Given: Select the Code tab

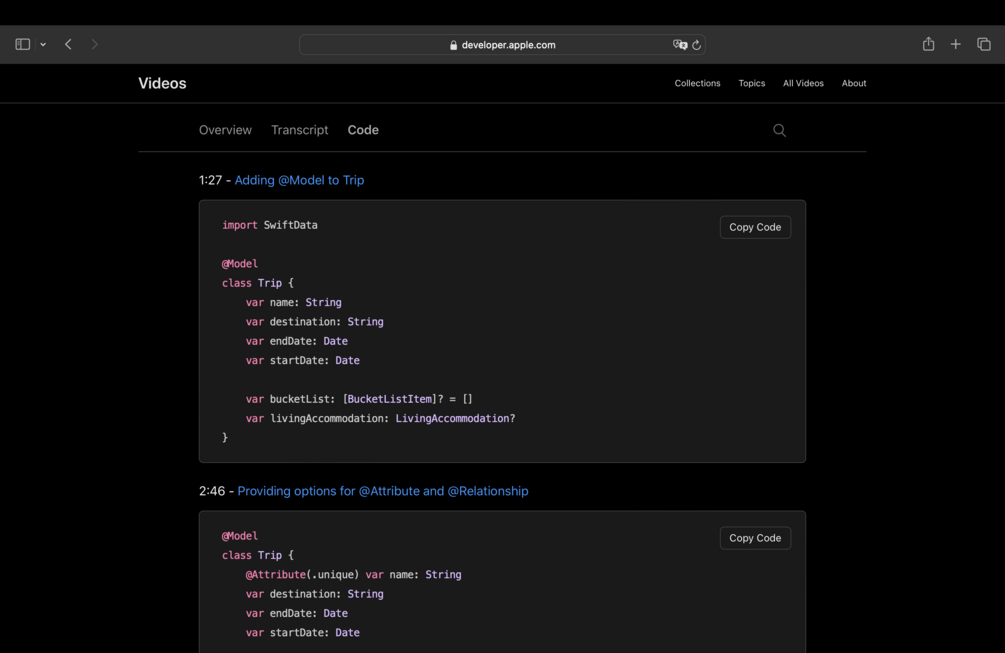Looking at the screenshot, I should point(363,130).
